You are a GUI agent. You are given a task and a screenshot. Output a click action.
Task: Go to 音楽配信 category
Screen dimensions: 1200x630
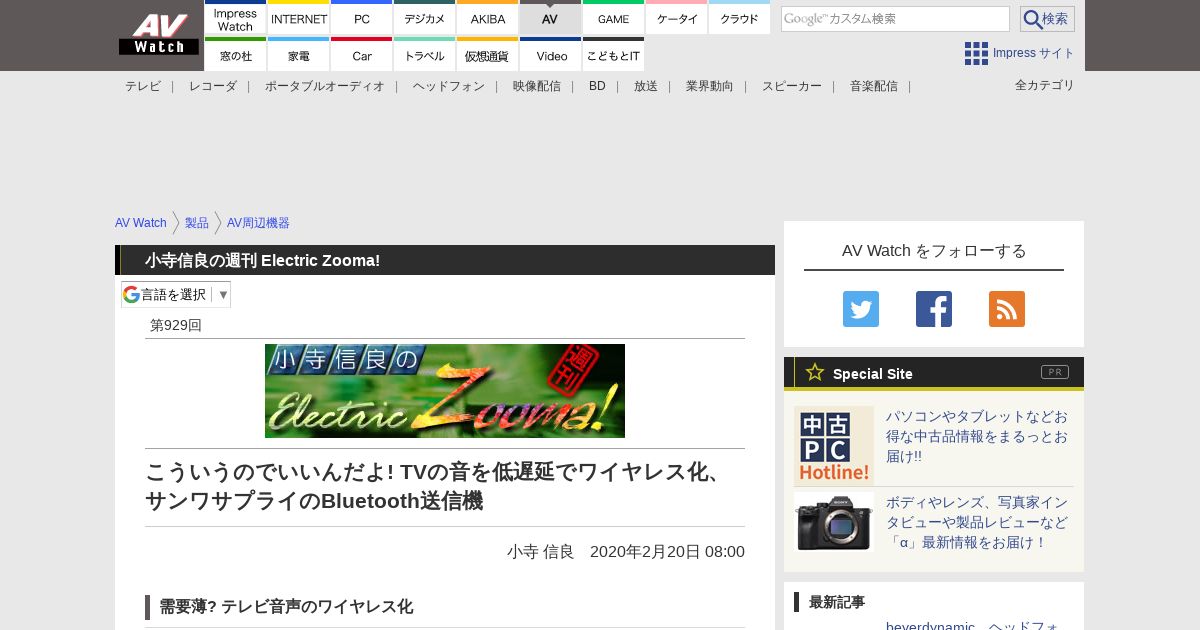[874, 86]
